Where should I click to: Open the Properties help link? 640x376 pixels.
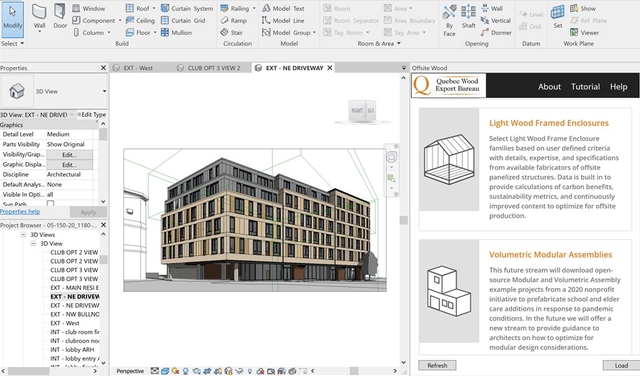(20, 211)
